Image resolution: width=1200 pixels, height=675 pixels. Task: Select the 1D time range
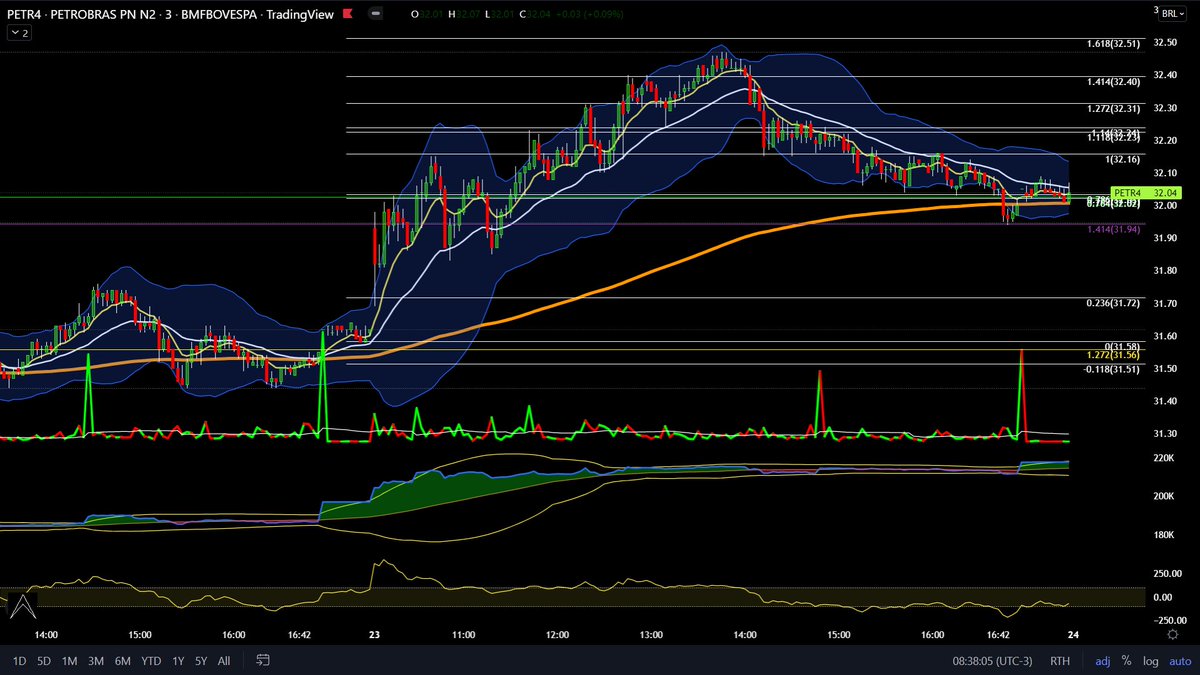click(x=19, y=660)
